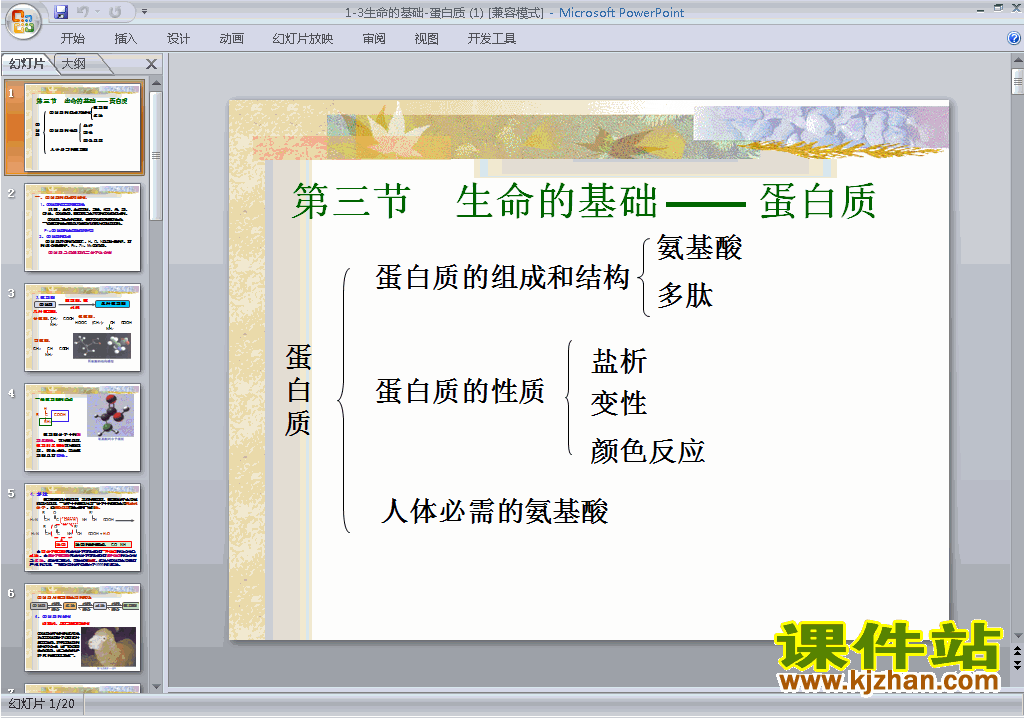Open the 插入 ribbon tab
The image size is (1024, 718).
tap(125, 39)
